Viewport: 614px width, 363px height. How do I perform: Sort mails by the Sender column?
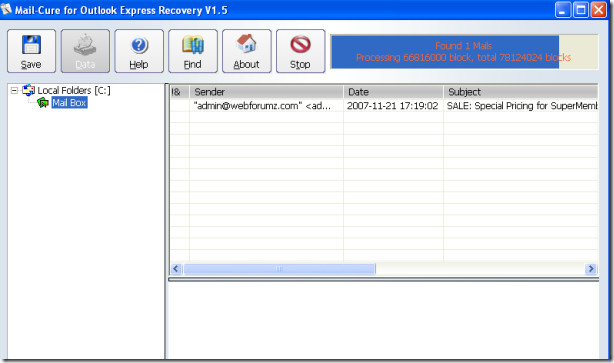(266, 92)
